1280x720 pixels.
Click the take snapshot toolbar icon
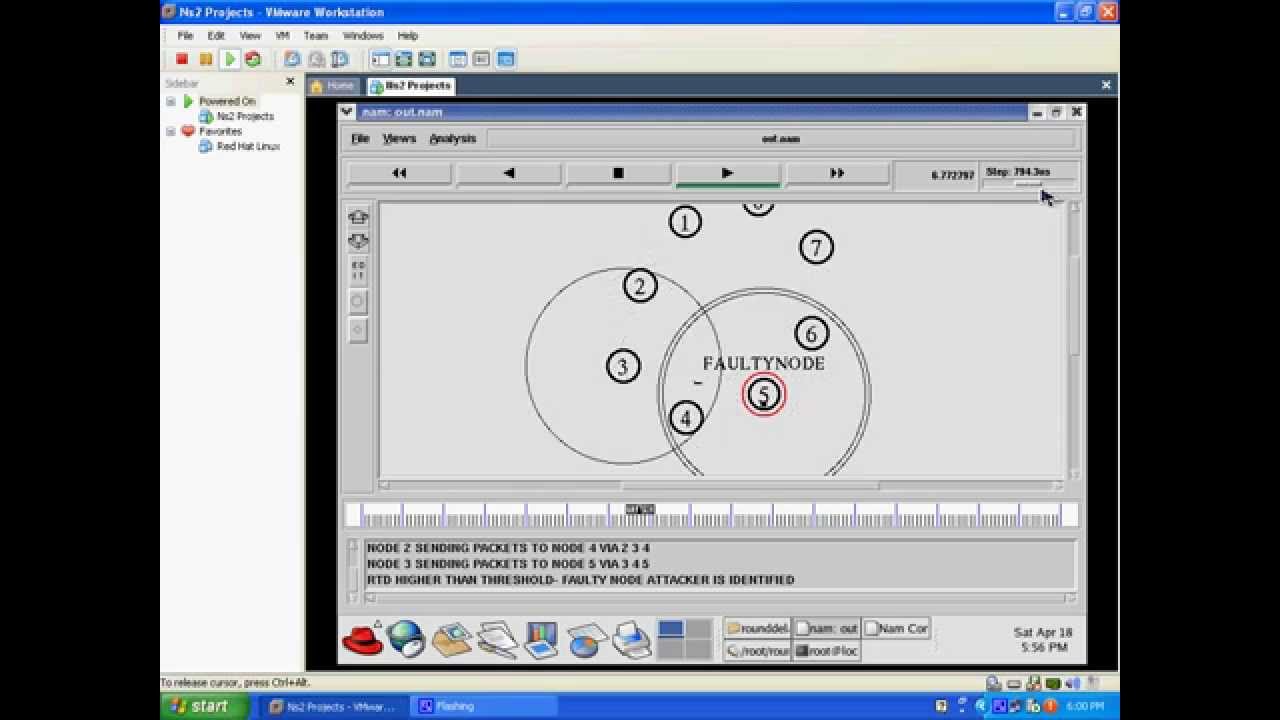point(292,59)
